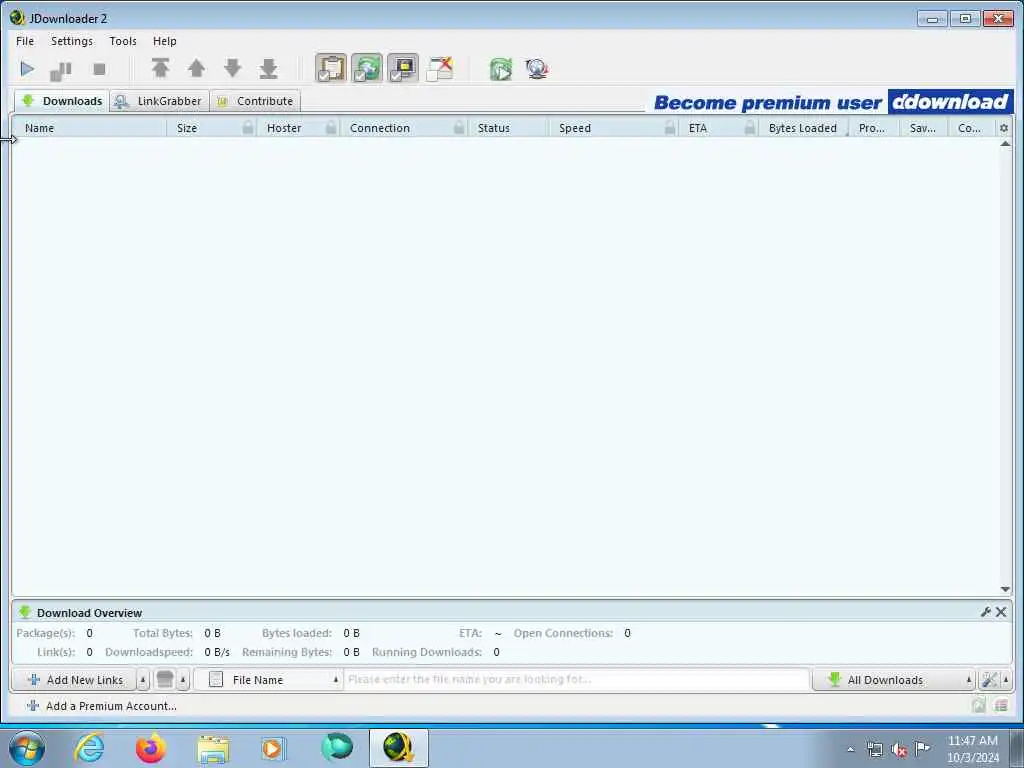Move selection up one position
The image size is (1024, 768).
coord(197,68)
